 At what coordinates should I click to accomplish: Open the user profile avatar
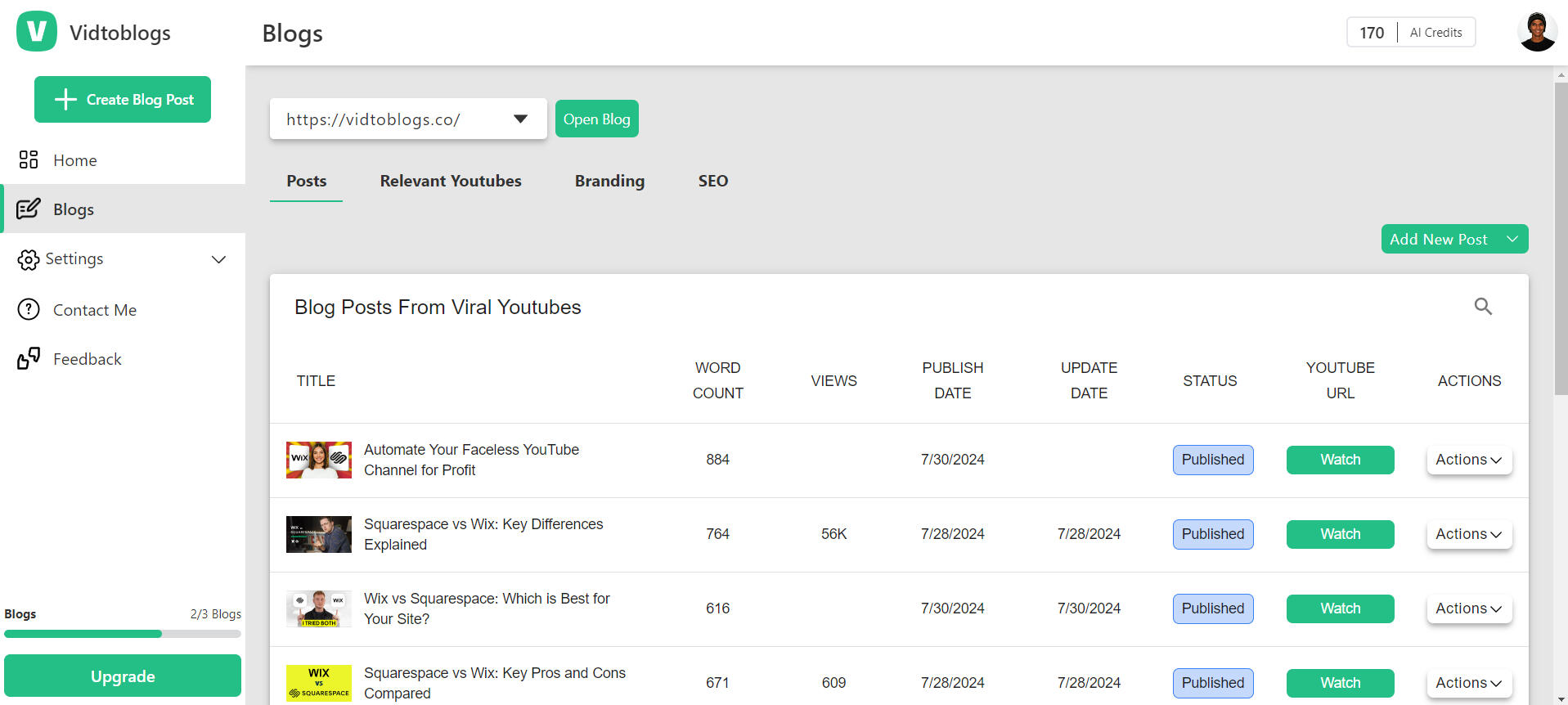point(1536,33)
